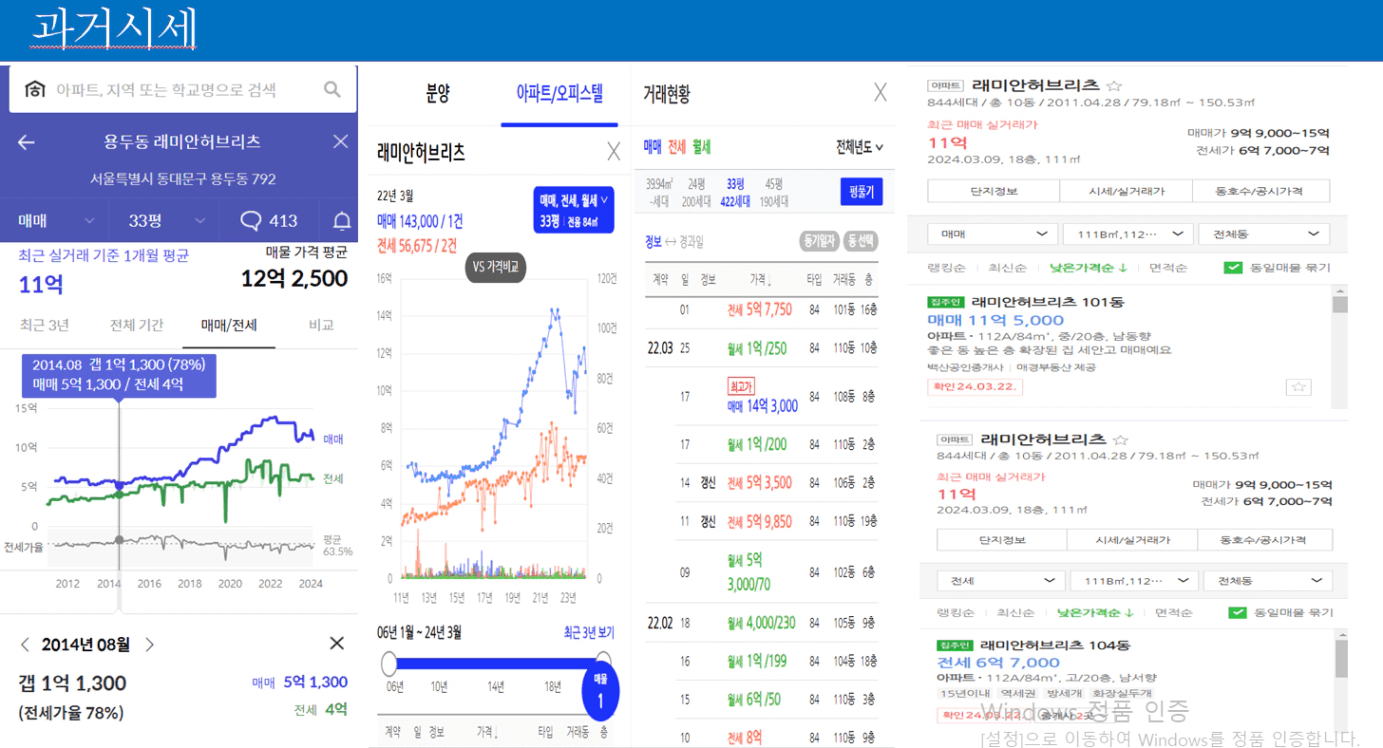Click the 동선택 pill button
This screenshot has height=748, width=1383.
(861, 241)
